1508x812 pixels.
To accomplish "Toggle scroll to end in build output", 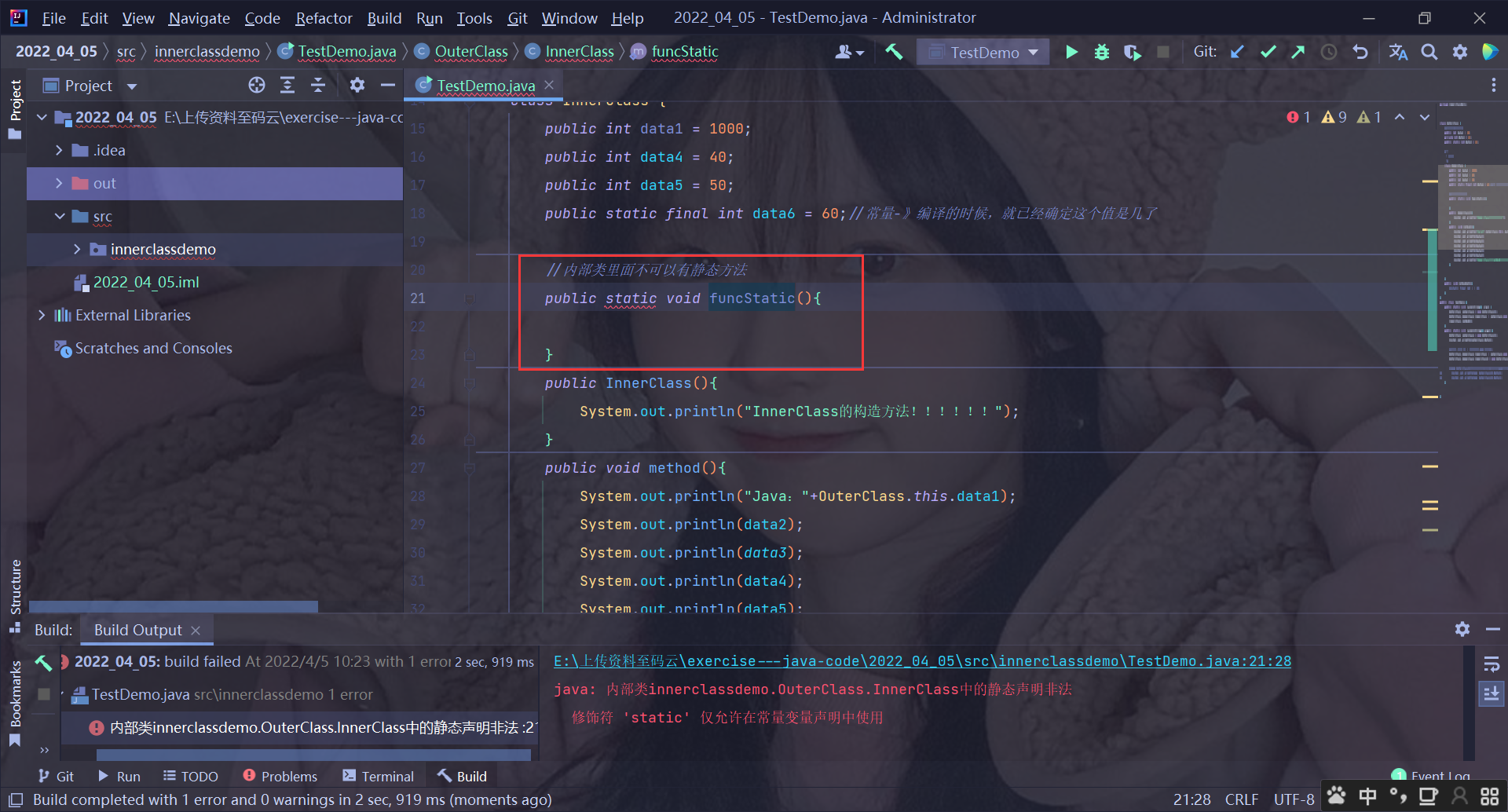I will [x=1492, y=693].
